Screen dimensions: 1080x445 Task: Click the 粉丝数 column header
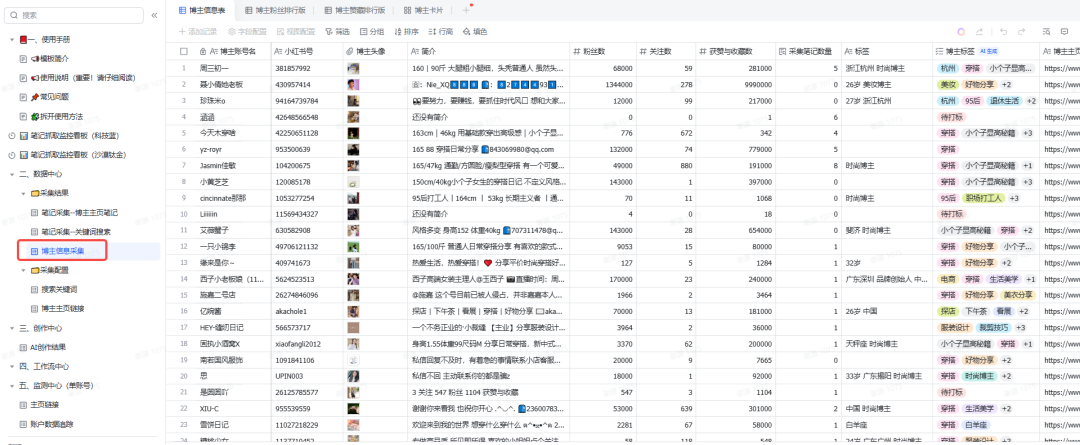[603, 51]
